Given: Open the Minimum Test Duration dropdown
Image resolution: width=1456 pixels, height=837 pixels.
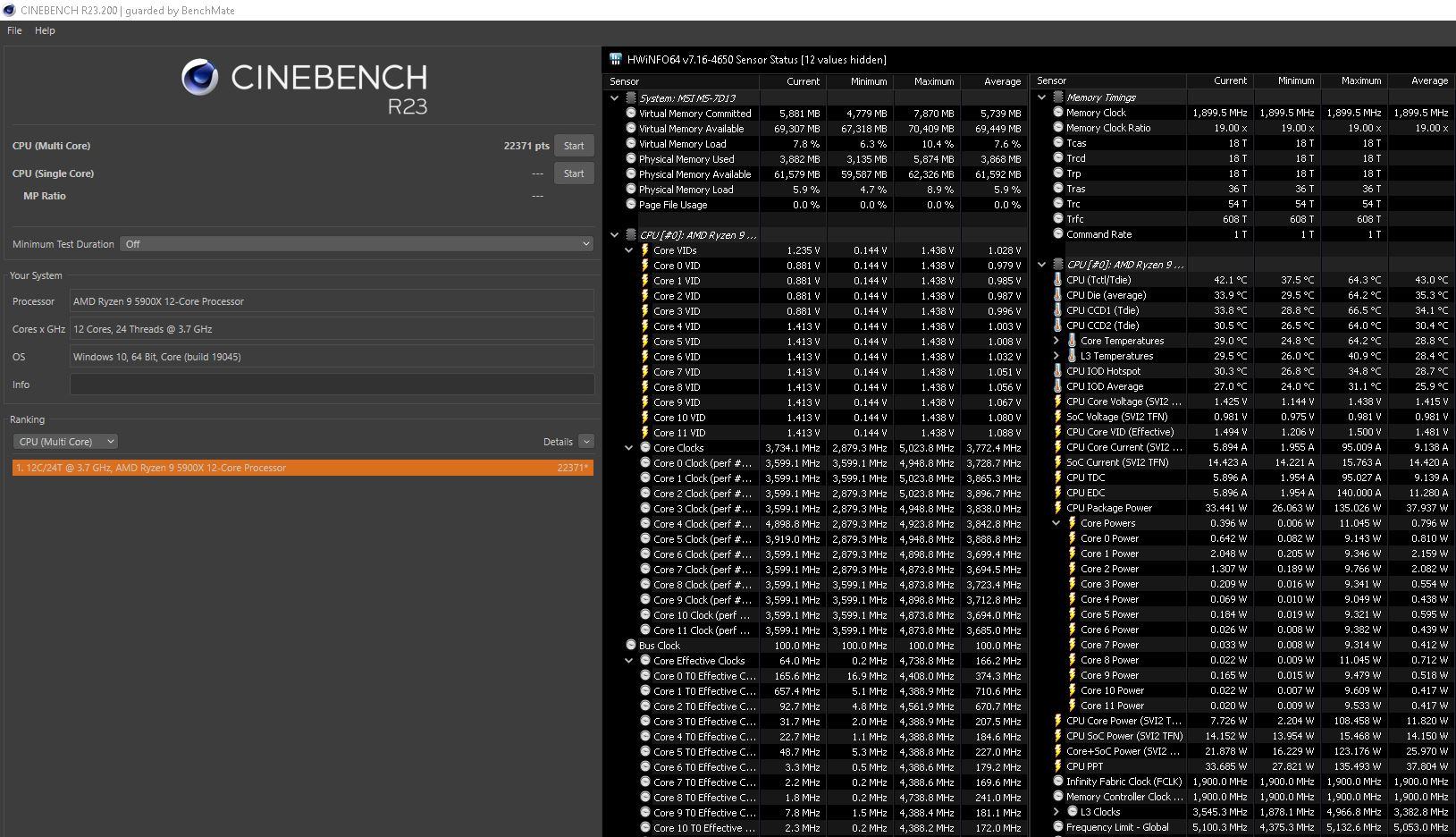Looking at the screenshot, I should pos(357,244).
